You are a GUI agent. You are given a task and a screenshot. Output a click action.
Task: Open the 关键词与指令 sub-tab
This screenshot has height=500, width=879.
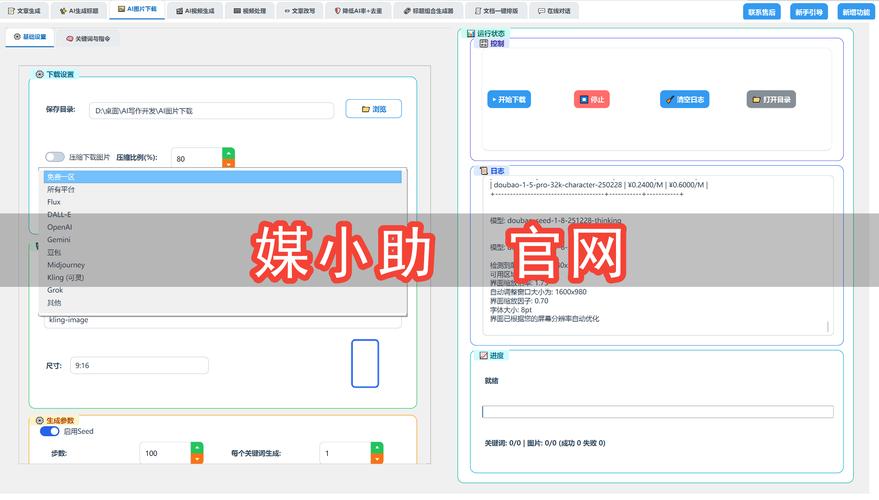pos(89,38)
